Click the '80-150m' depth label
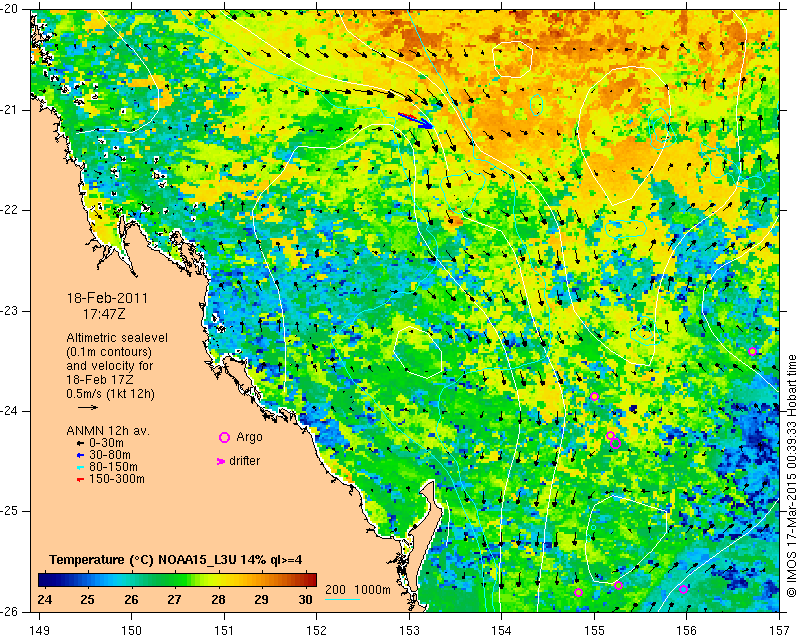The width and height of the screenshot is (800, 640). (113, 467)
